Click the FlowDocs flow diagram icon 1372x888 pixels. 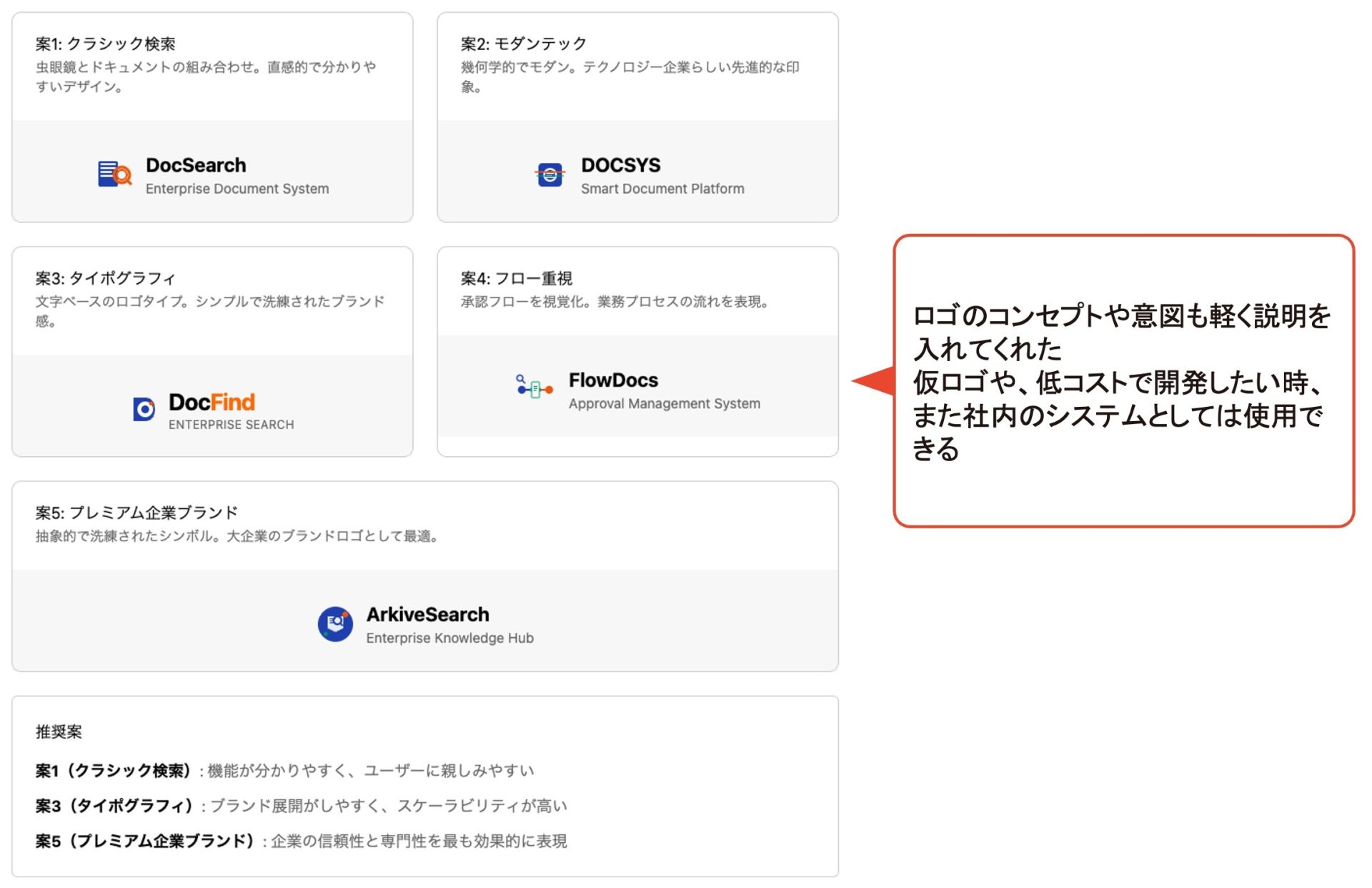coord(535,388)
